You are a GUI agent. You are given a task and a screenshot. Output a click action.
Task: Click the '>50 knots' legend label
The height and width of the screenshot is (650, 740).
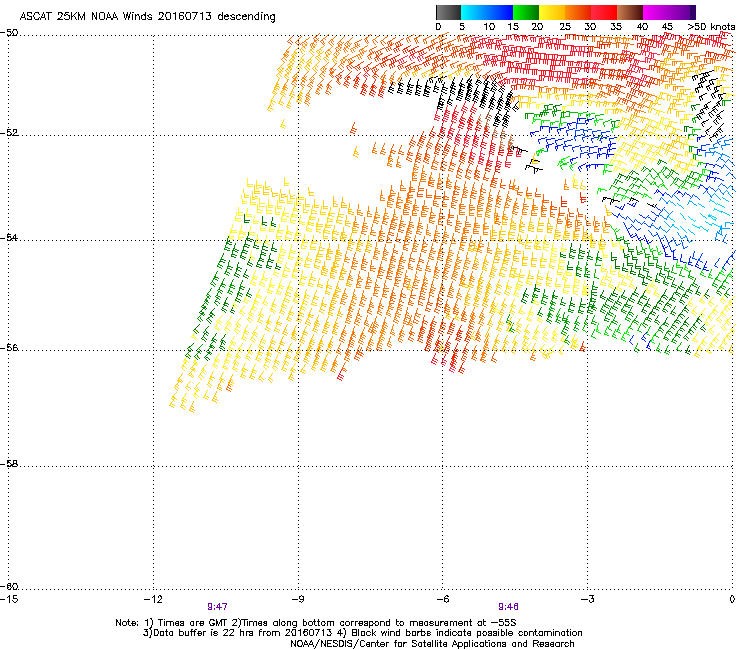(712, 27)
